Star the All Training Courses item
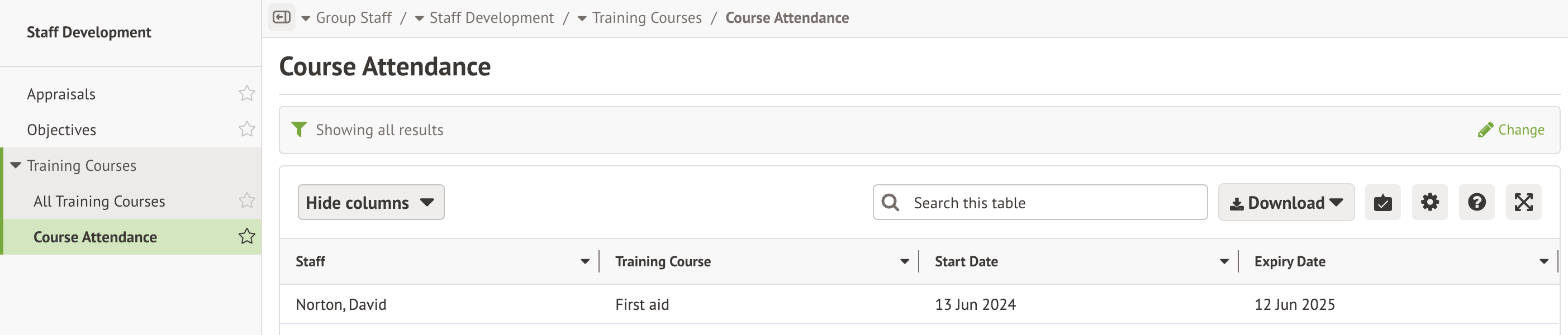The width and height of the screenshot is (1568, 335). [246, 200]
